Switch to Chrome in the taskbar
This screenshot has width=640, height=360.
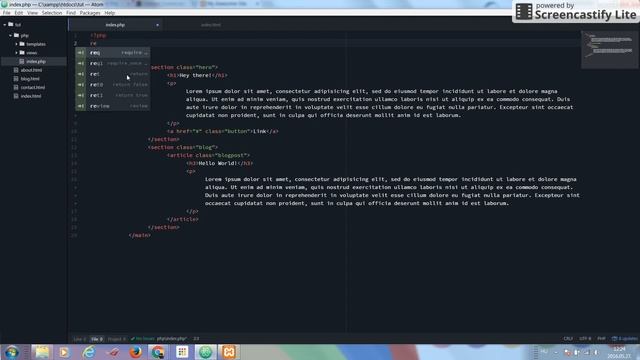[x=158, y=352]
